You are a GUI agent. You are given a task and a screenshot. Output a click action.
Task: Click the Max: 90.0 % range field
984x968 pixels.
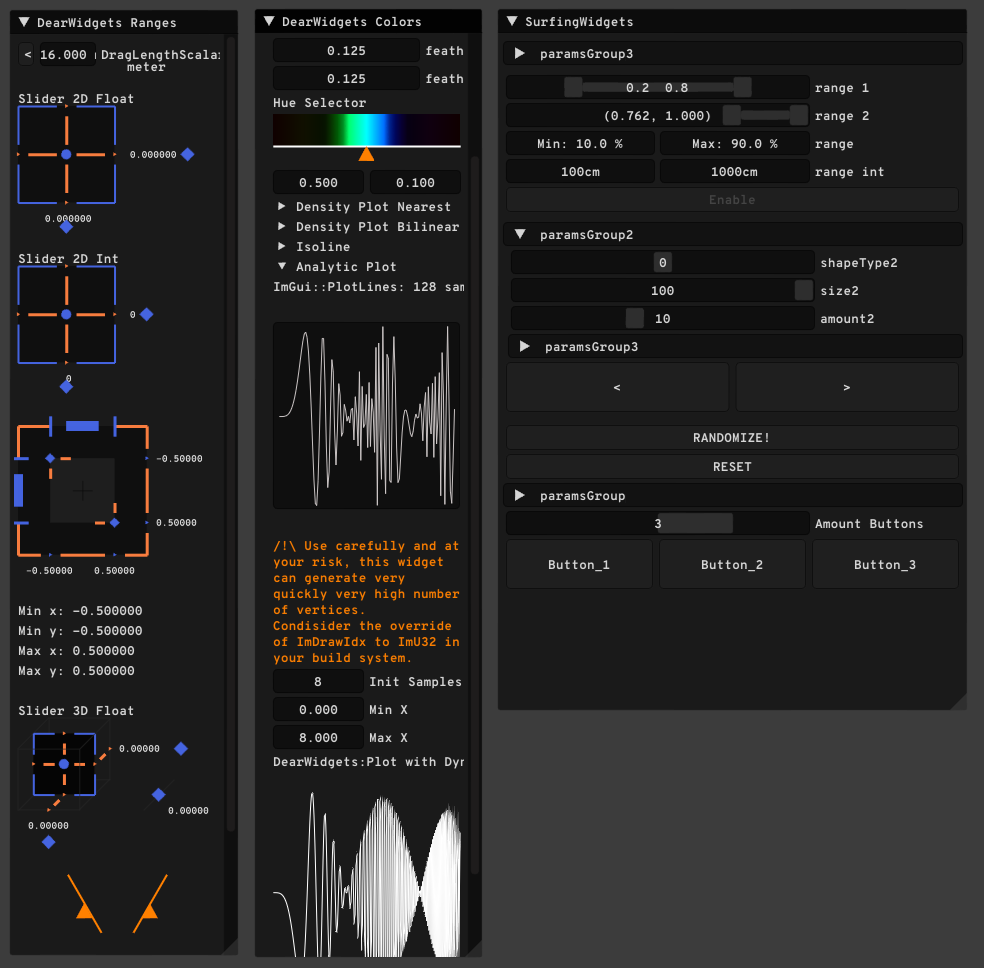[x=734, y=144]
